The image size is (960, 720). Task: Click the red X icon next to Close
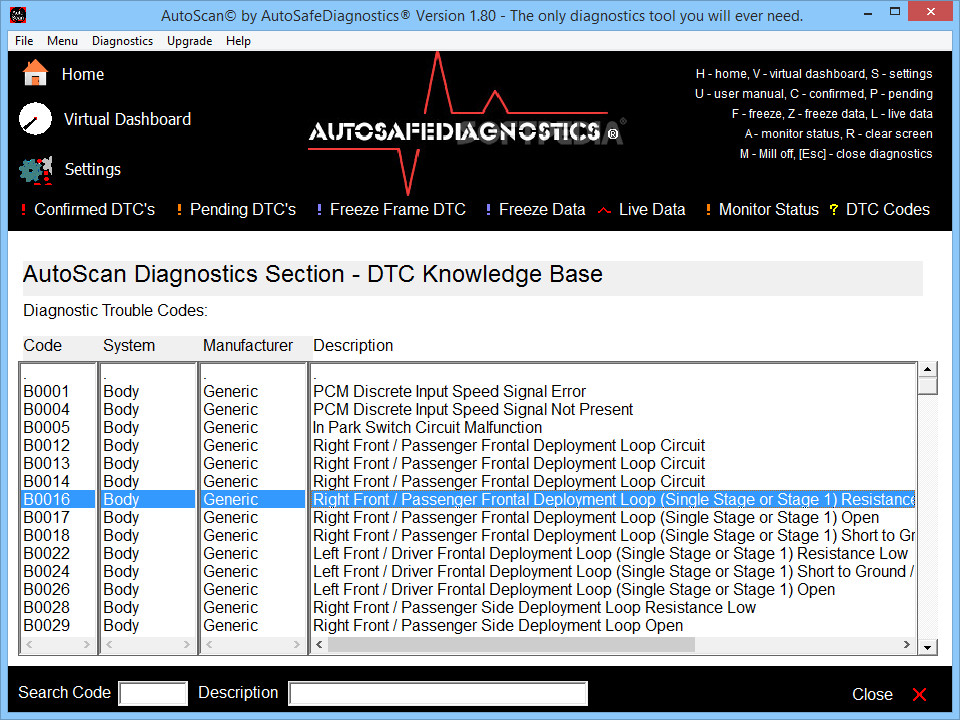(x=918, y=694)
